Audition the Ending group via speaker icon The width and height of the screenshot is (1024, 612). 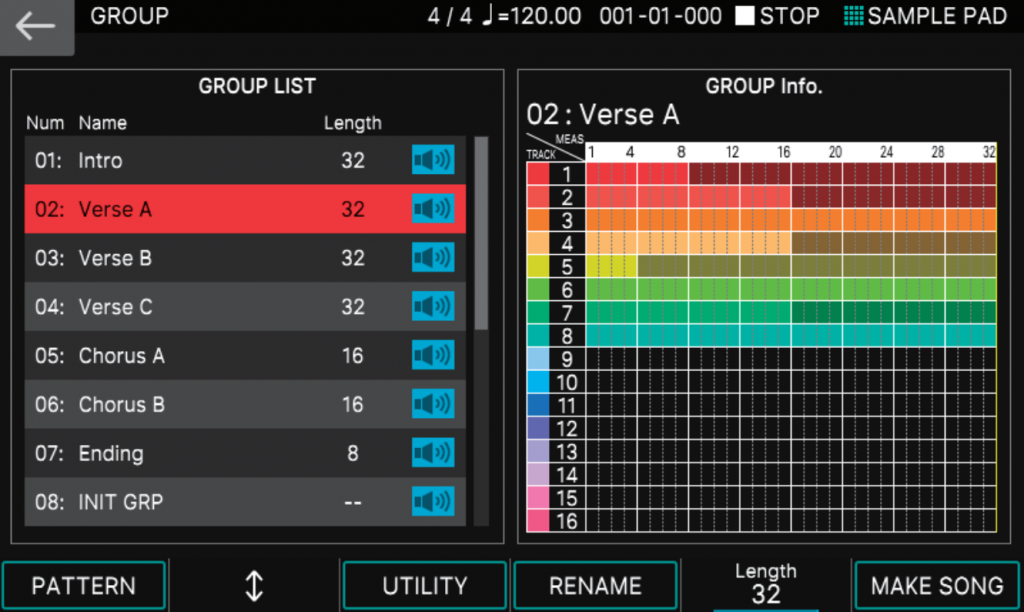tap(433, 453)
